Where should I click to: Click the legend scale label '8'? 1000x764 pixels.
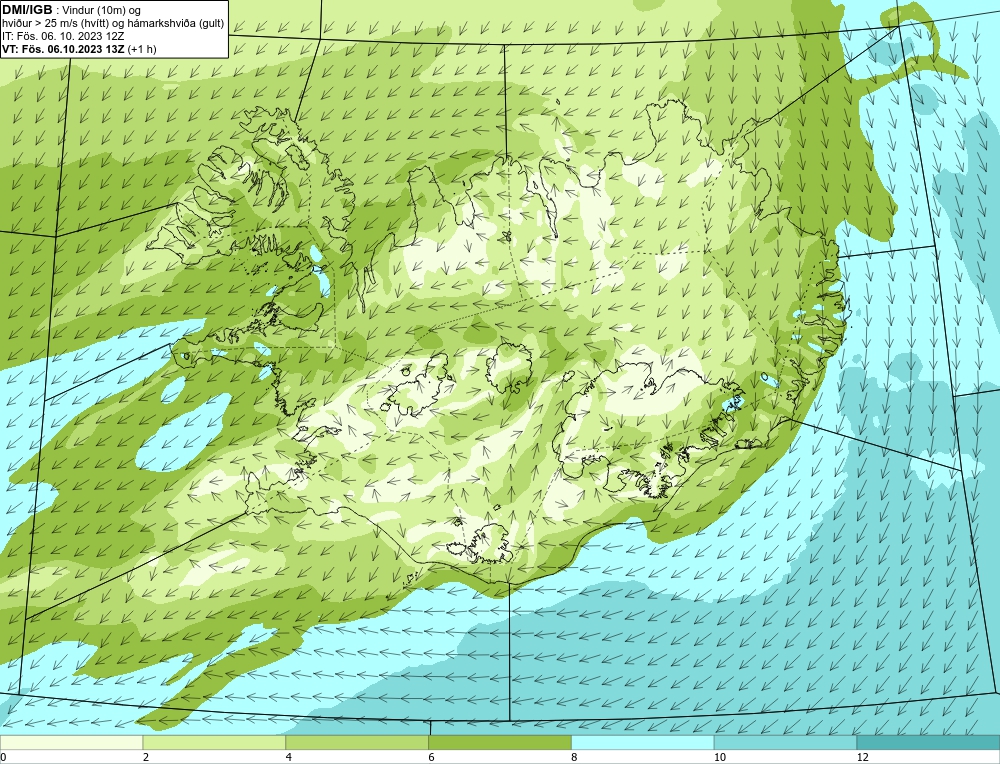(x=575, y=757)
